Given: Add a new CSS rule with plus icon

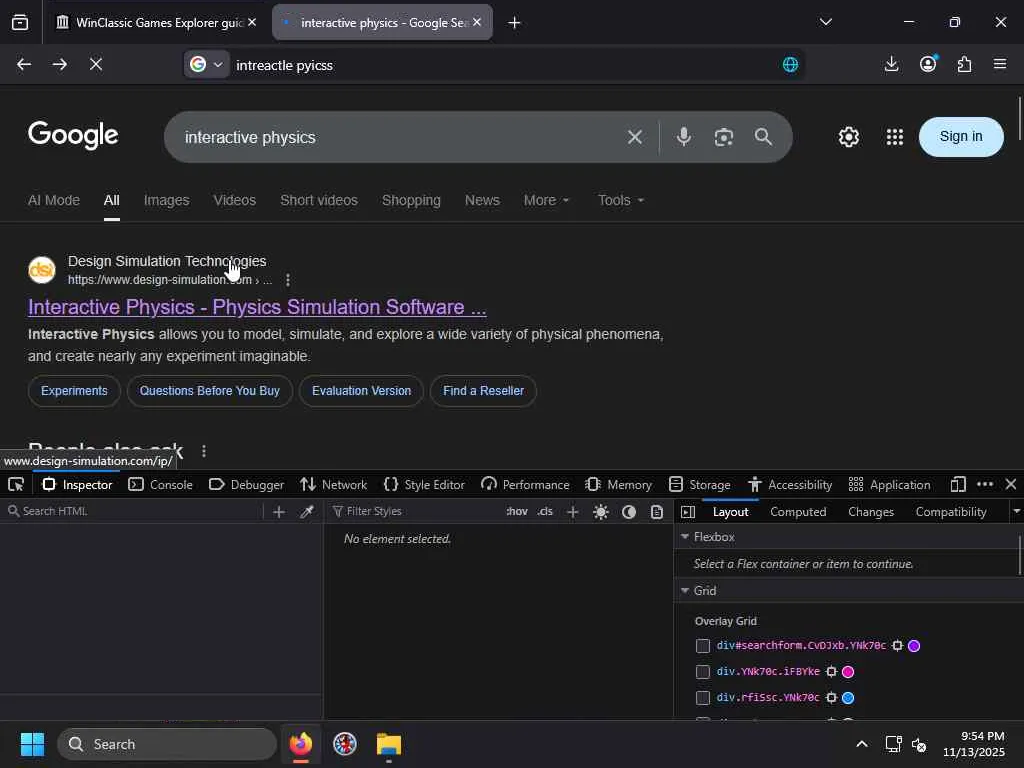Looking at the screenshot, I should (573, 511).
